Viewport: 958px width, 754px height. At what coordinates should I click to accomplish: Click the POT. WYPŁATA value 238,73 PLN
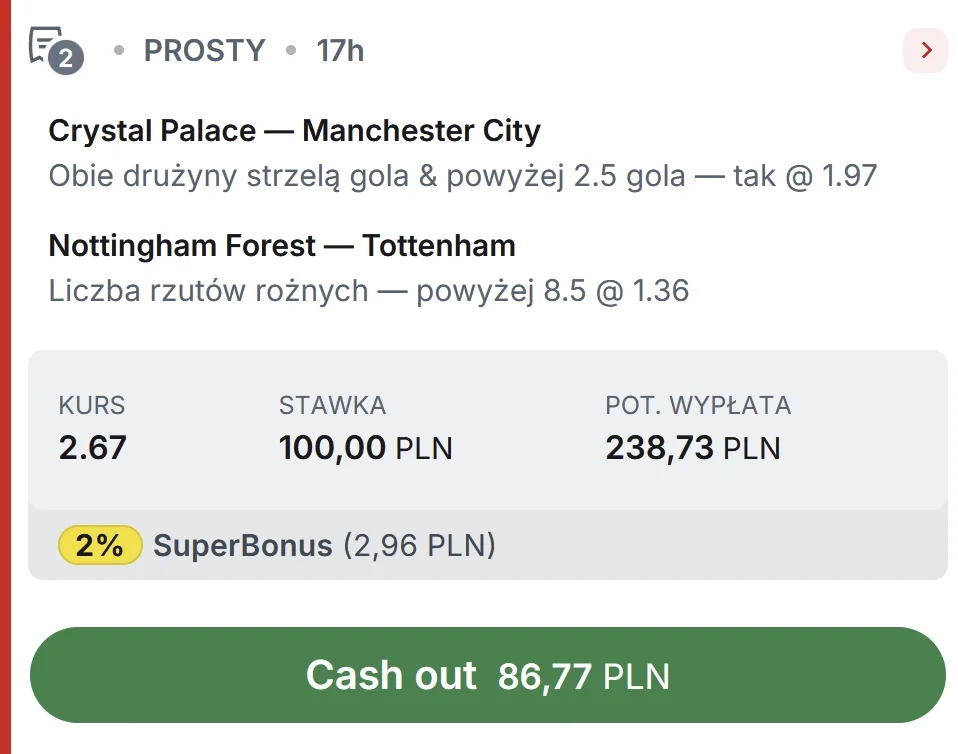click(693, 448)
